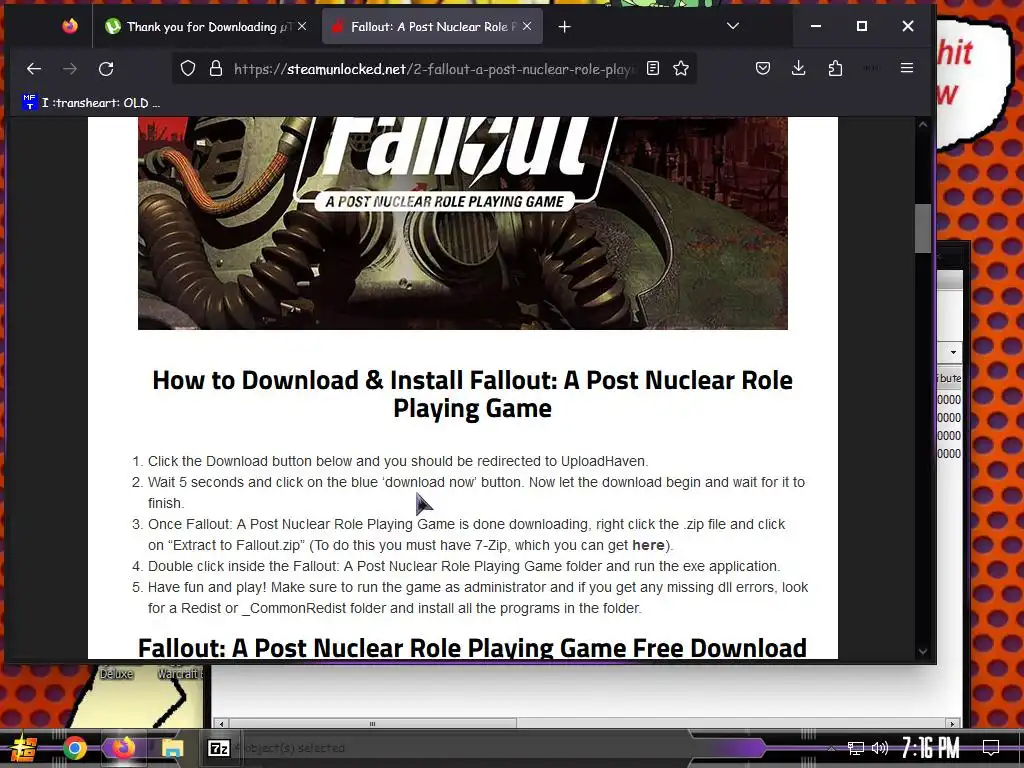The width and height of the screenshot is (1024, 768).
Task: Open the I :transheart: OLD bookmark
Action: [91, 103]
